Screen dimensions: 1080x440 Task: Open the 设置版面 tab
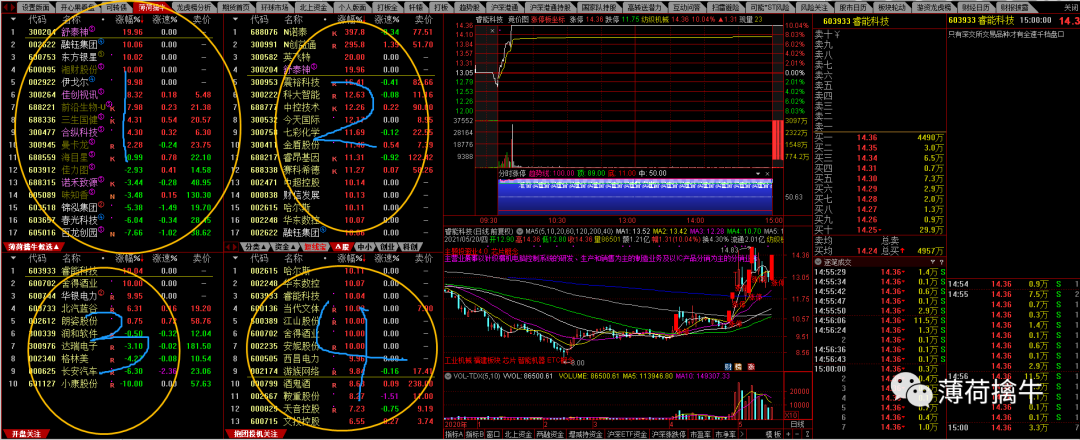click(34, 7)
